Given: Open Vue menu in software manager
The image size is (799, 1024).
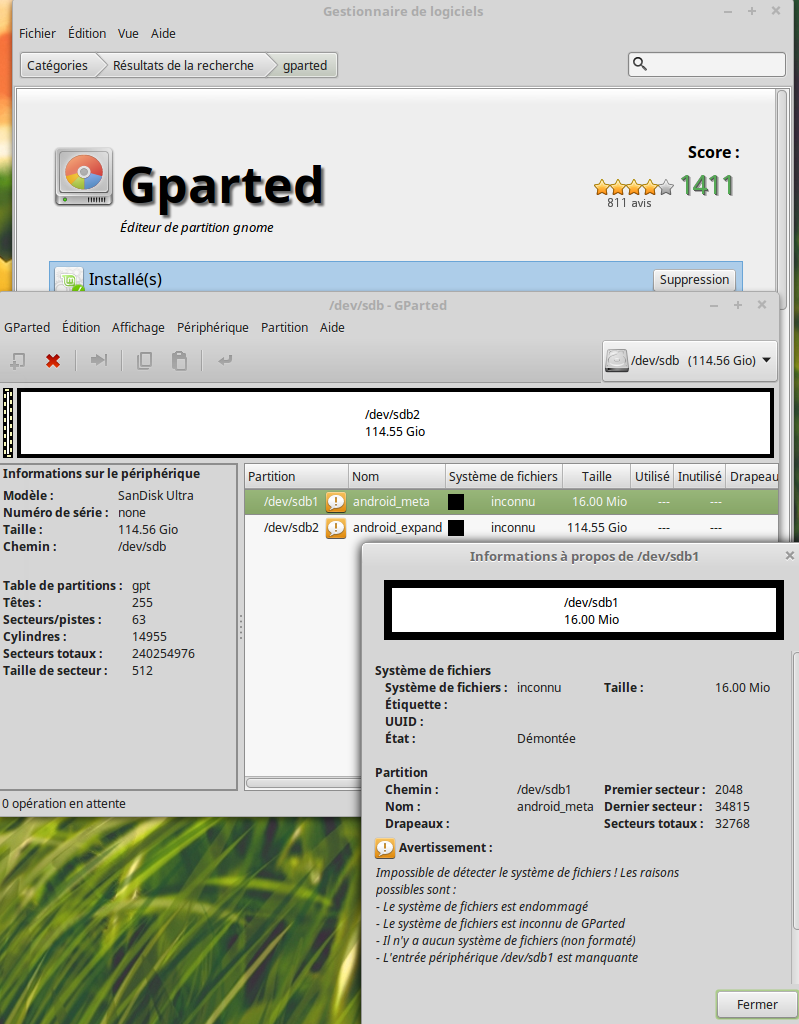Looking at the screenshot, I should 128,33.
